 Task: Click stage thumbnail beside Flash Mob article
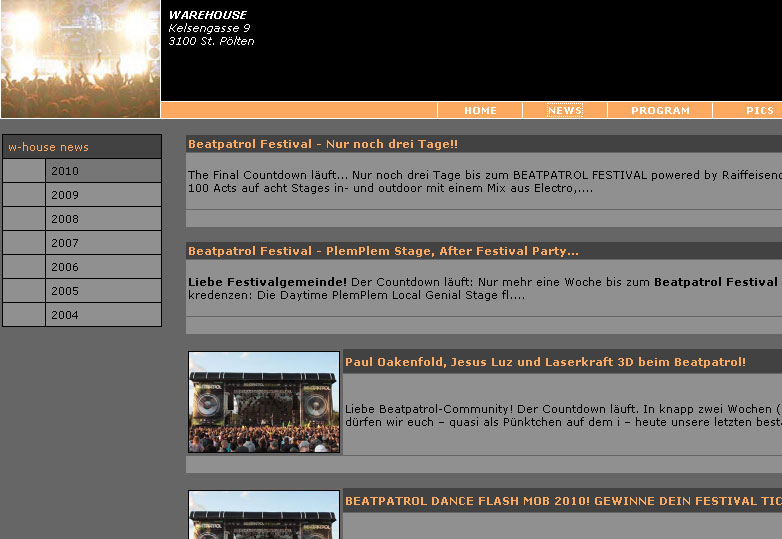(264, 515)
